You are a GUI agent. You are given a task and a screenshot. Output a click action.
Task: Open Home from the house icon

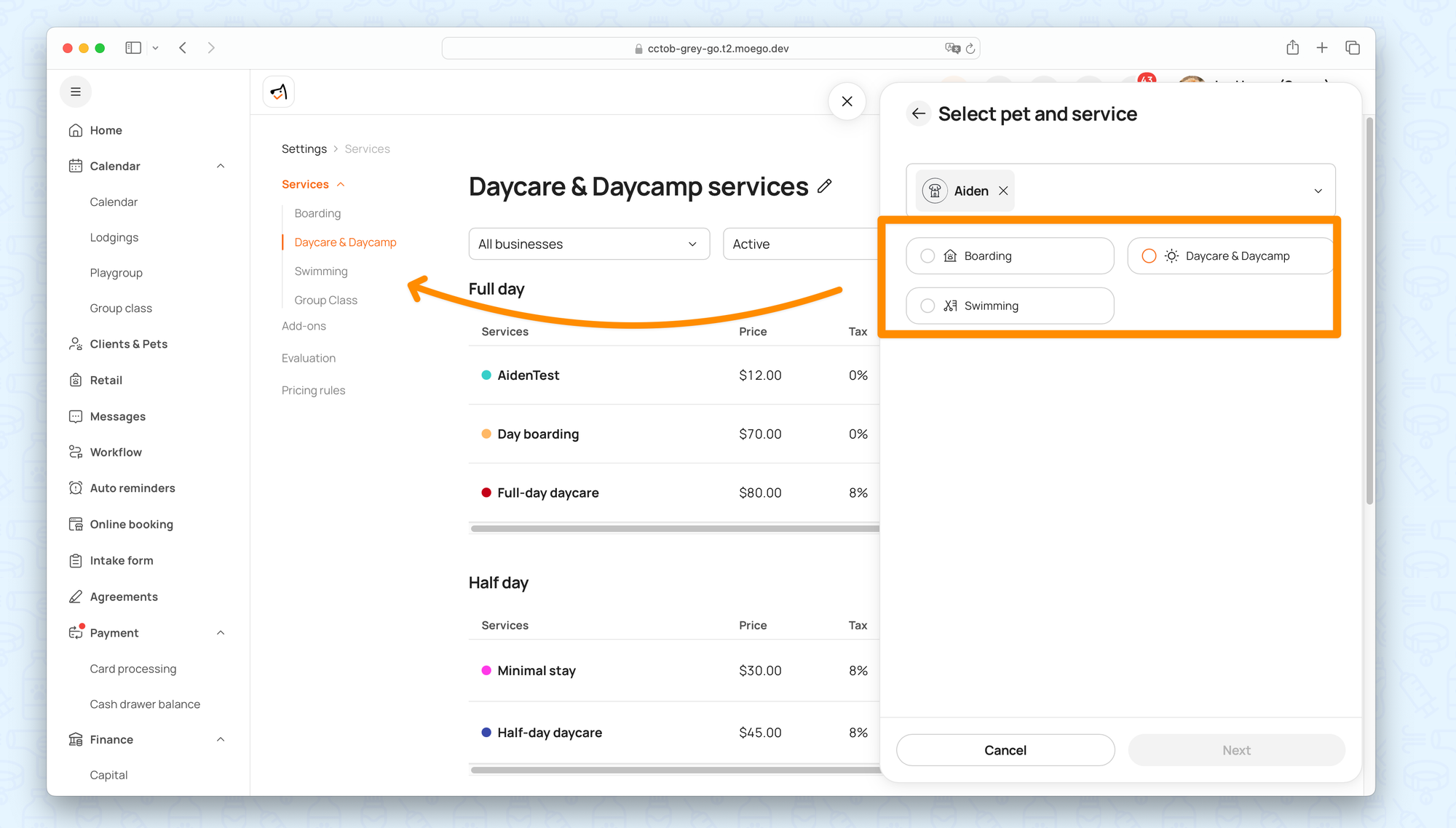pyautogui.click(x=76, y=130)
